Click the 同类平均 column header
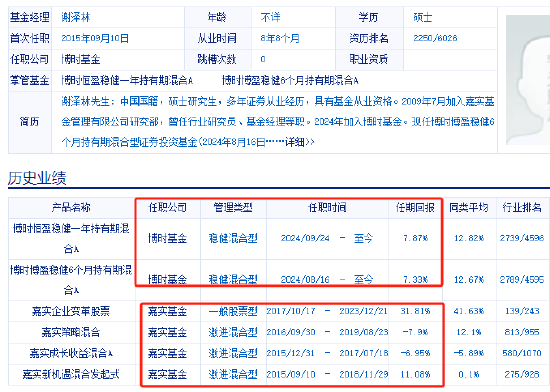 tap(469, 208)
